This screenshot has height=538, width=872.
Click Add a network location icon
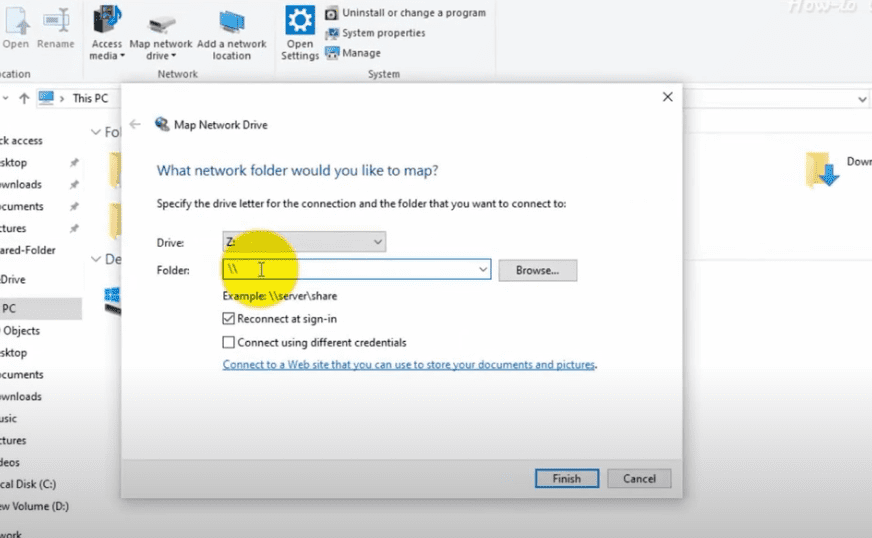coord(232,22)
